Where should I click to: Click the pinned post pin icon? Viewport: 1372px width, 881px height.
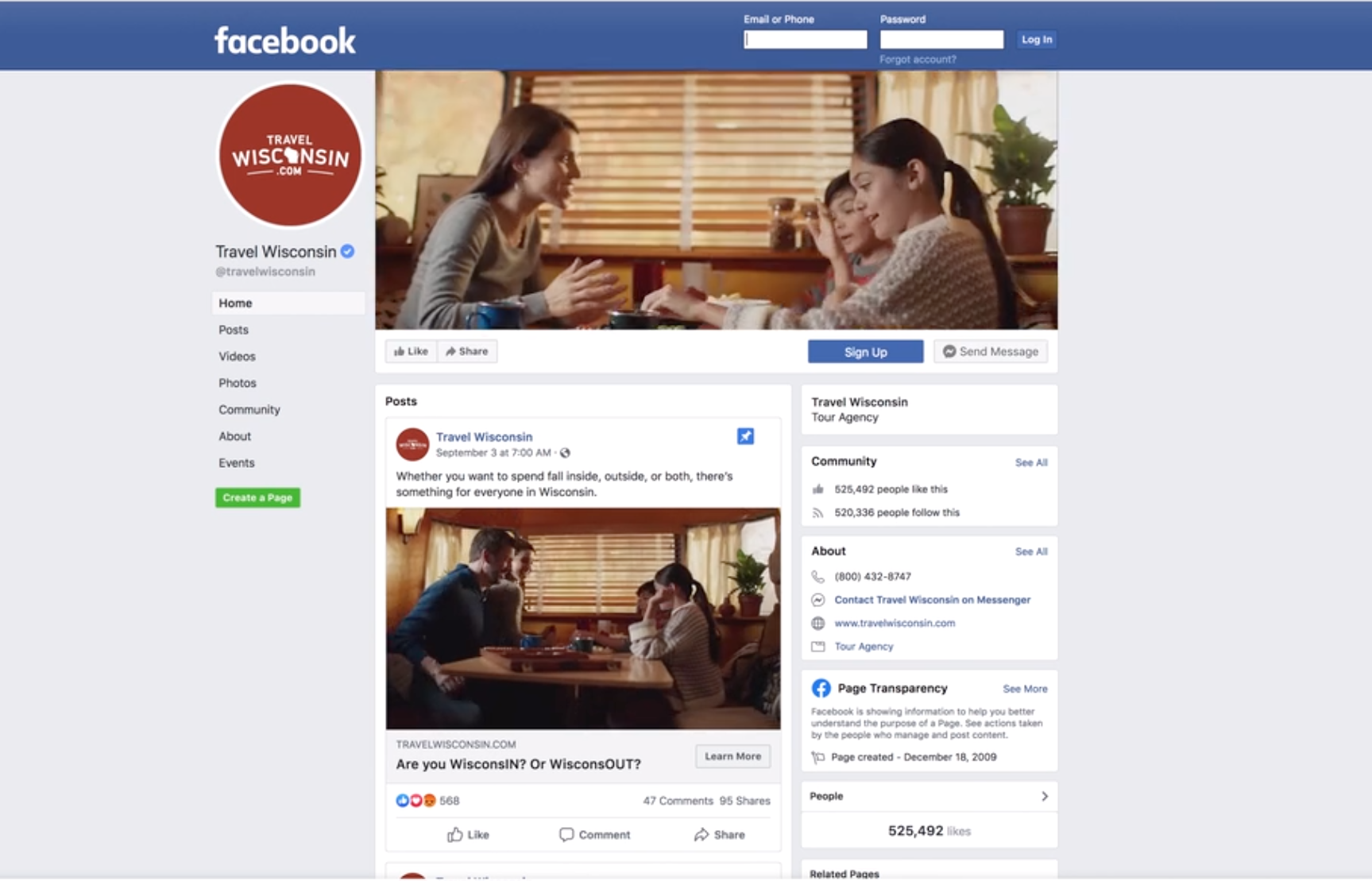click(x=745, y=436)
